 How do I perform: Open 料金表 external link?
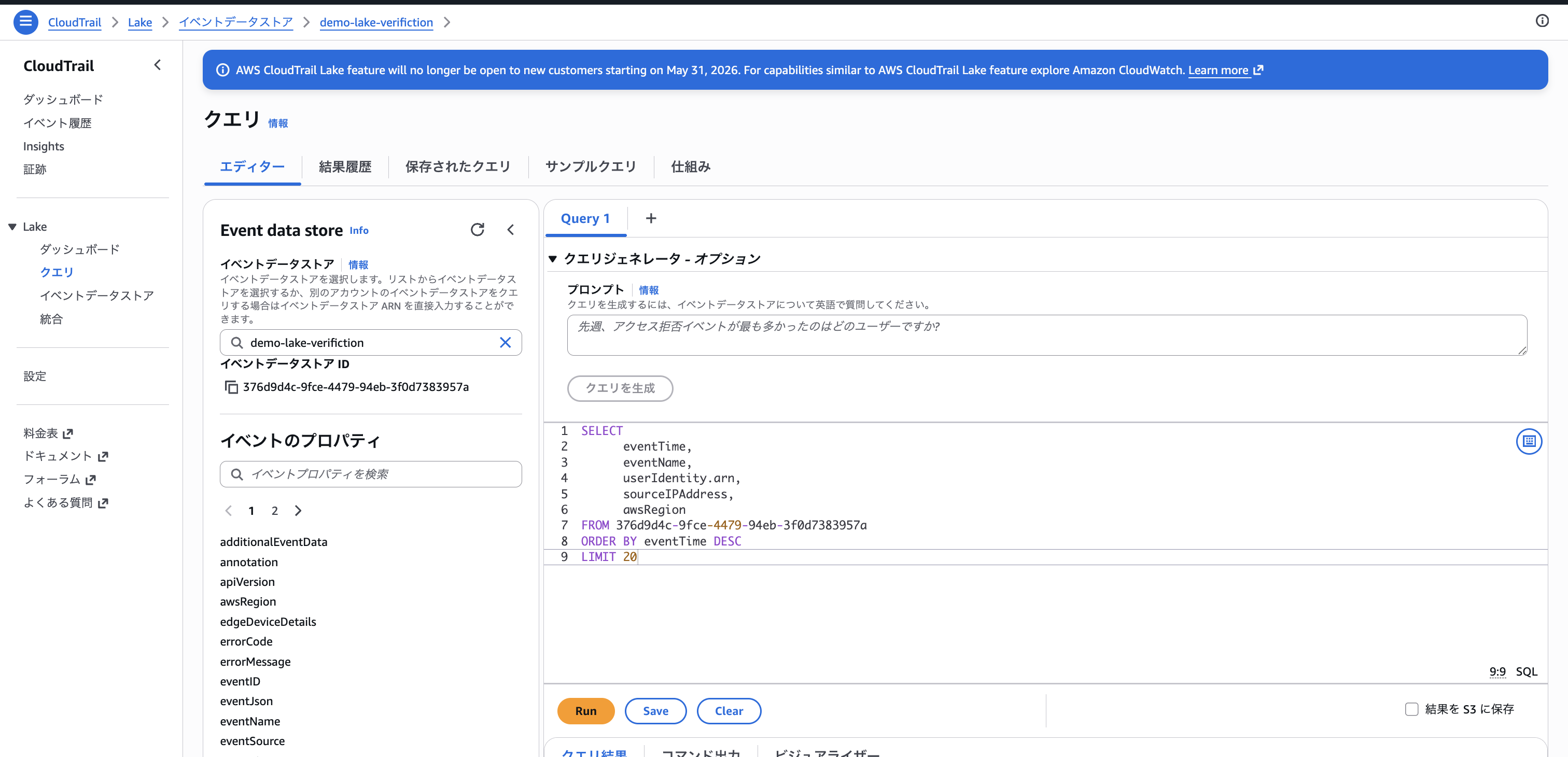(48, 433)
